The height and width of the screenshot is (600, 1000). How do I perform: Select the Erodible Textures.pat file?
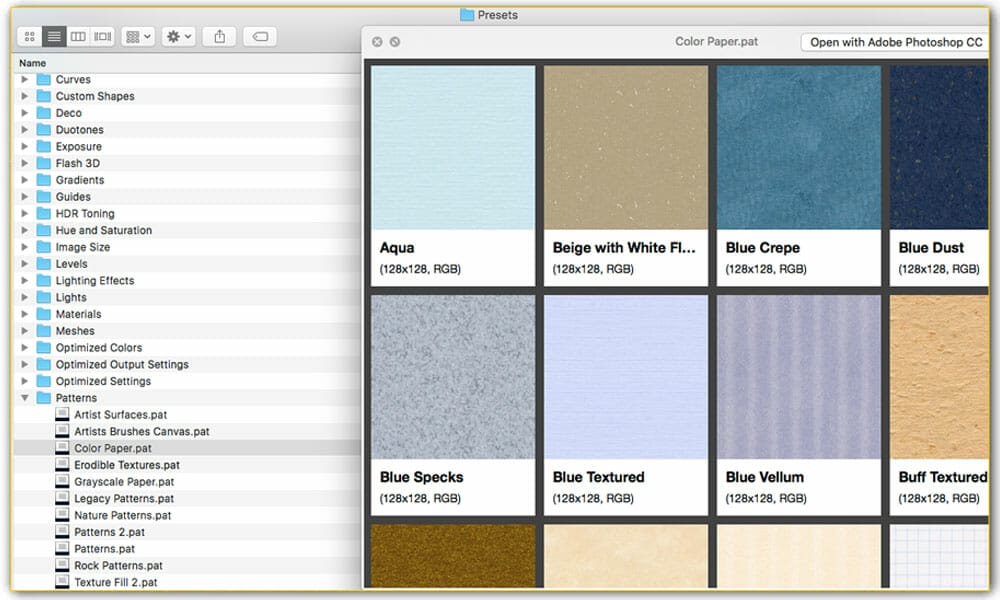[x=126, y=465]
